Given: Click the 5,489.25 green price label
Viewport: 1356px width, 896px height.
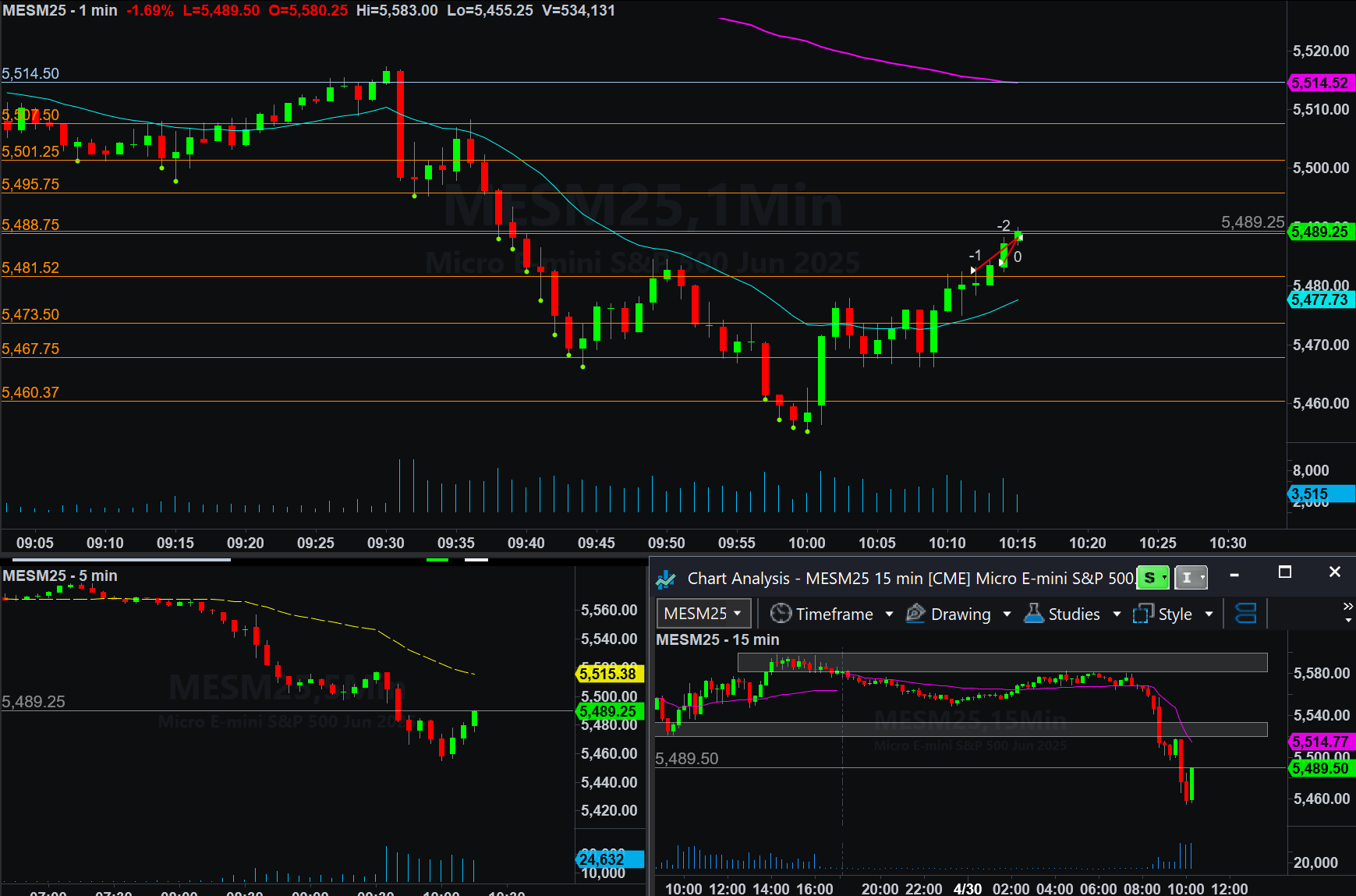Looking at the screenshot, I should coord(1320,232).
